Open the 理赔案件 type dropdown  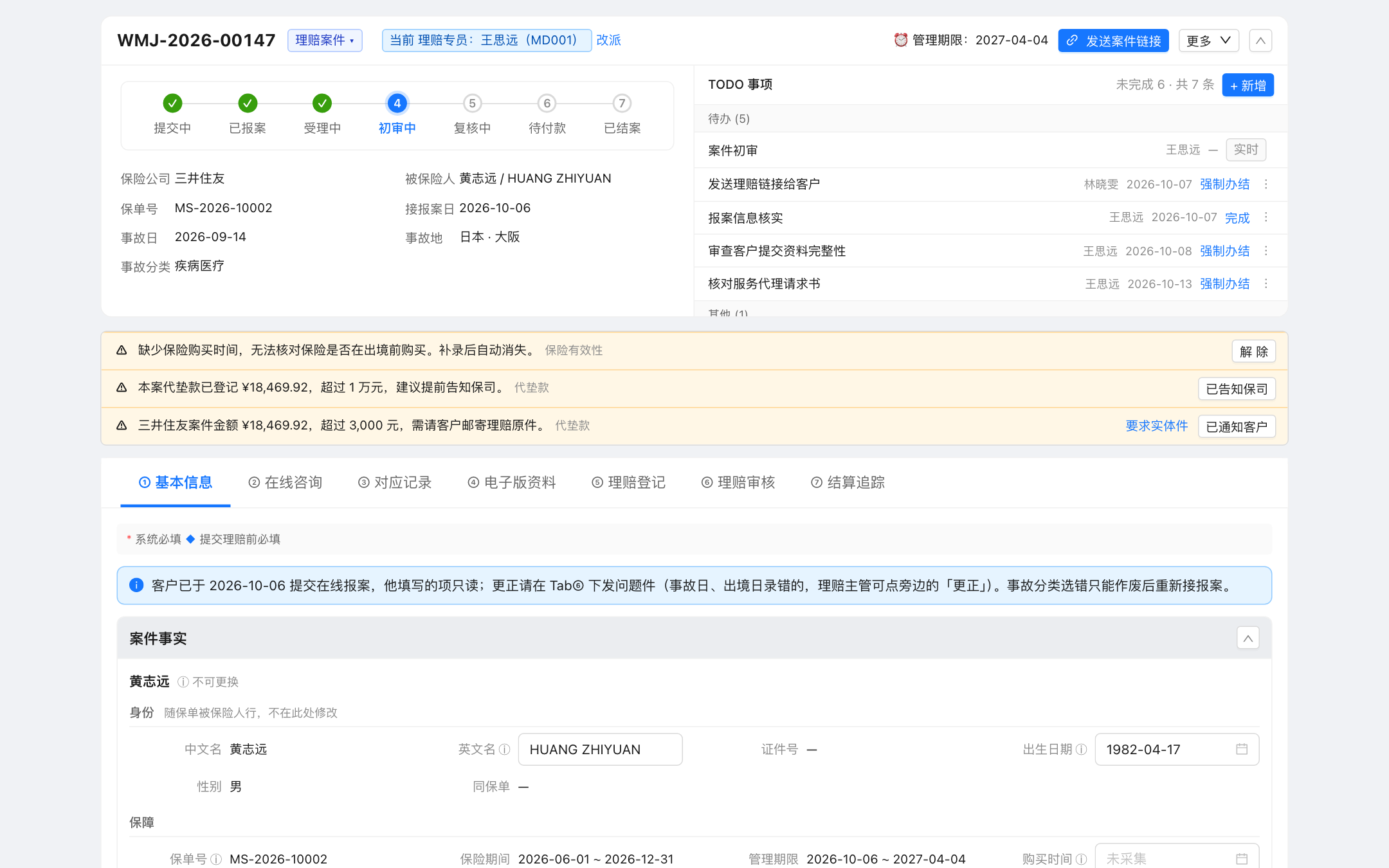325,41
